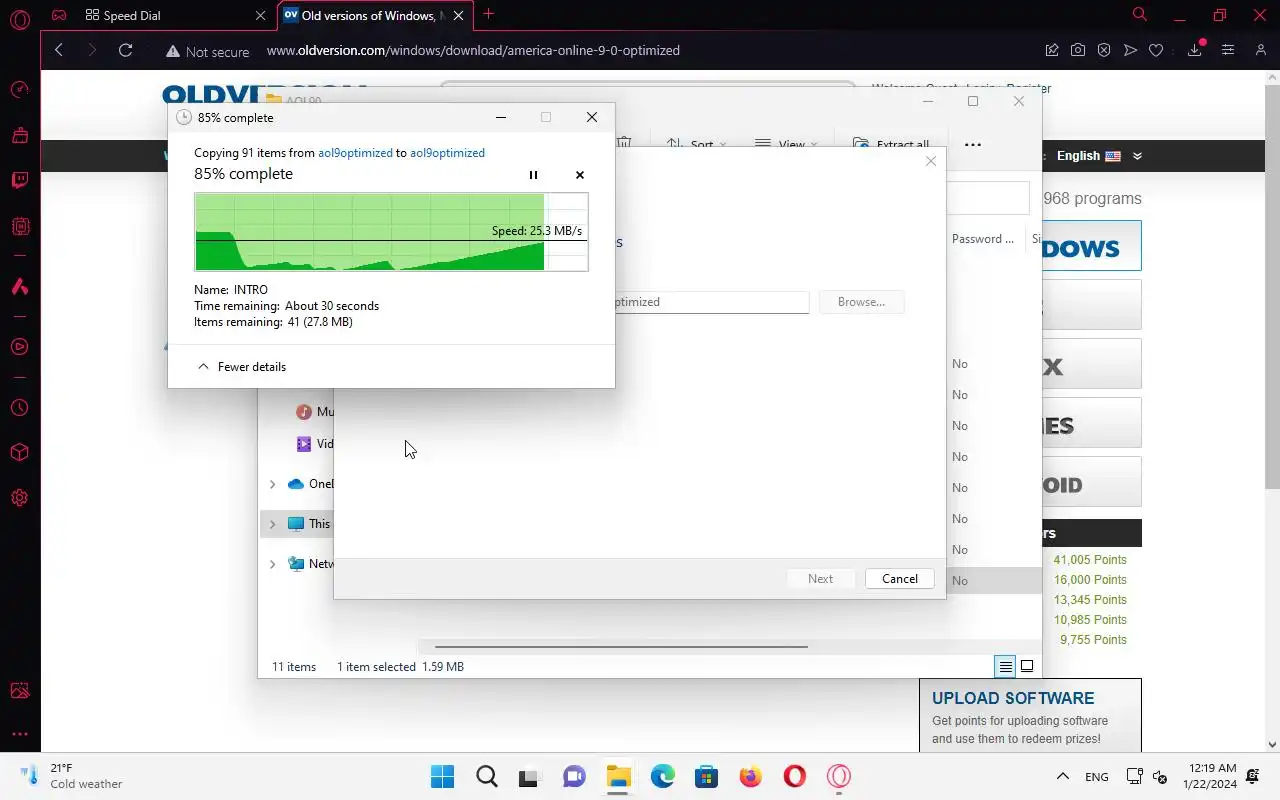Open the destination aol9optimized folder link
This screenshot has height=800, width=1280.
(x=447, y=153)
